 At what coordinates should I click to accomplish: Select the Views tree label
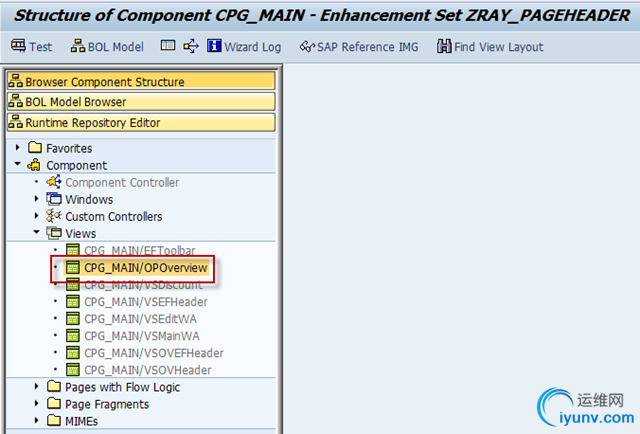[80, 234]
